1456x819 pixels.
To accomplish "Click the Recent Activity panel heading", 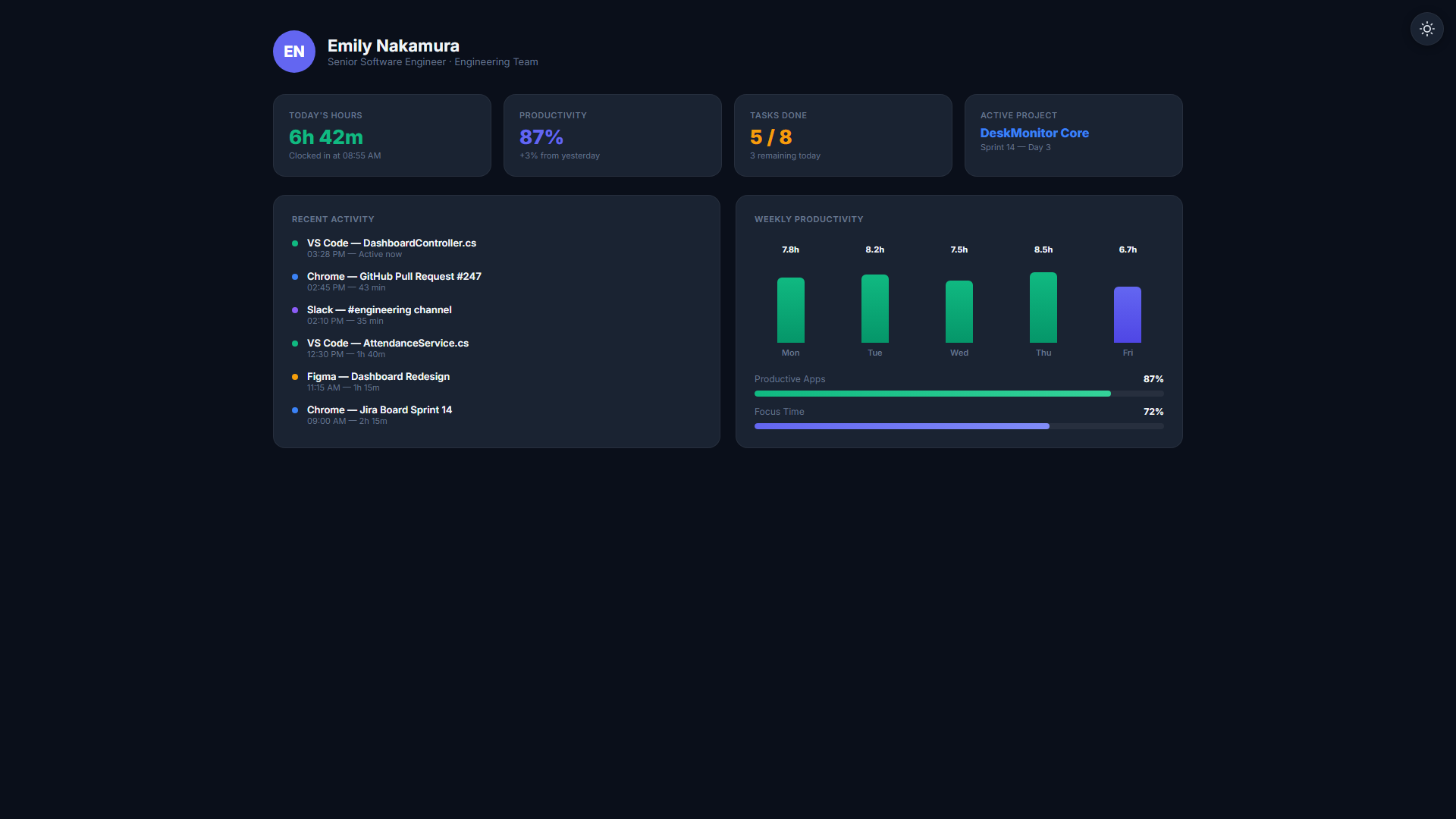I will click(x=333, y=219).
